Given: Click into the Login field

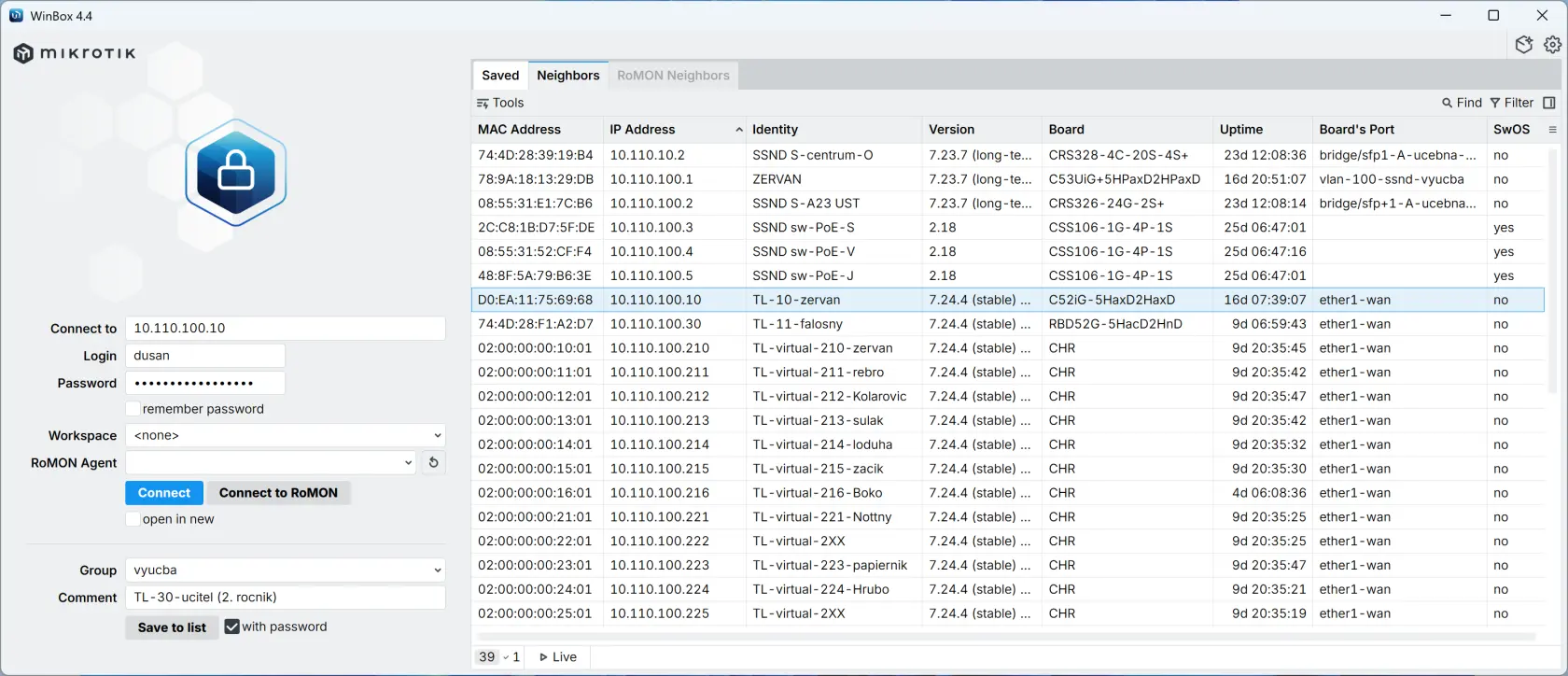Looking at the screenshot, I should coord(205,356).
